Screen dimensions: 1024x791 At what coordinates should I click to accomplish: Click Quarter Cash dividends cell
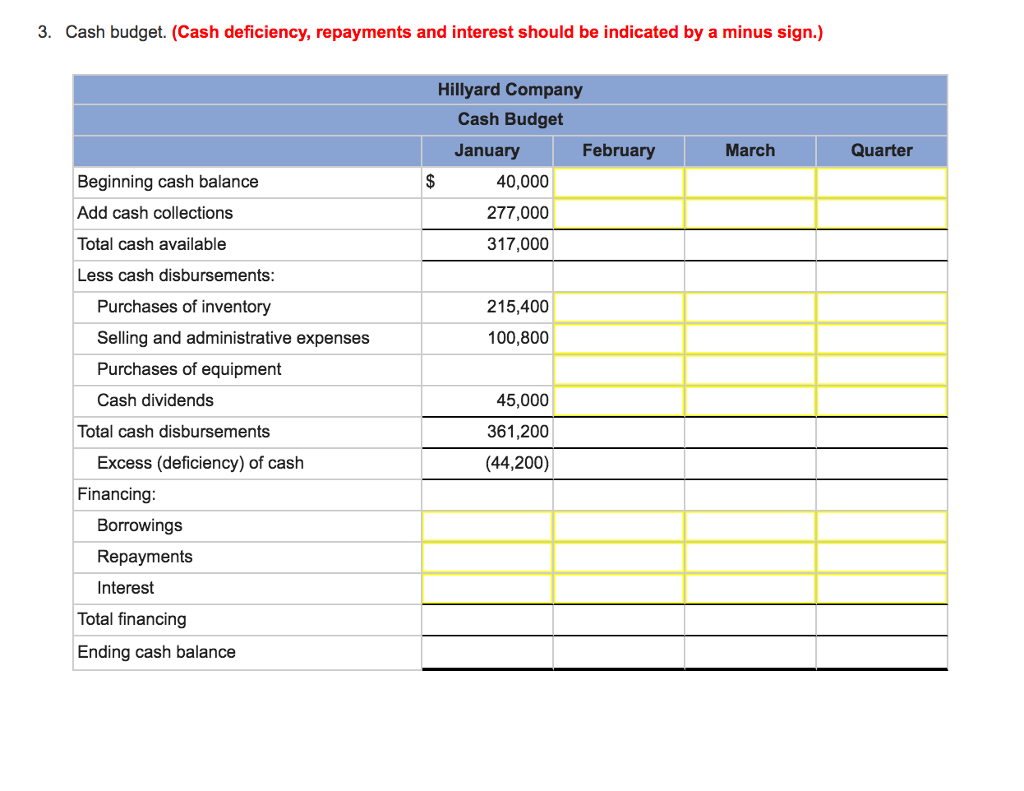click(881, 401)
